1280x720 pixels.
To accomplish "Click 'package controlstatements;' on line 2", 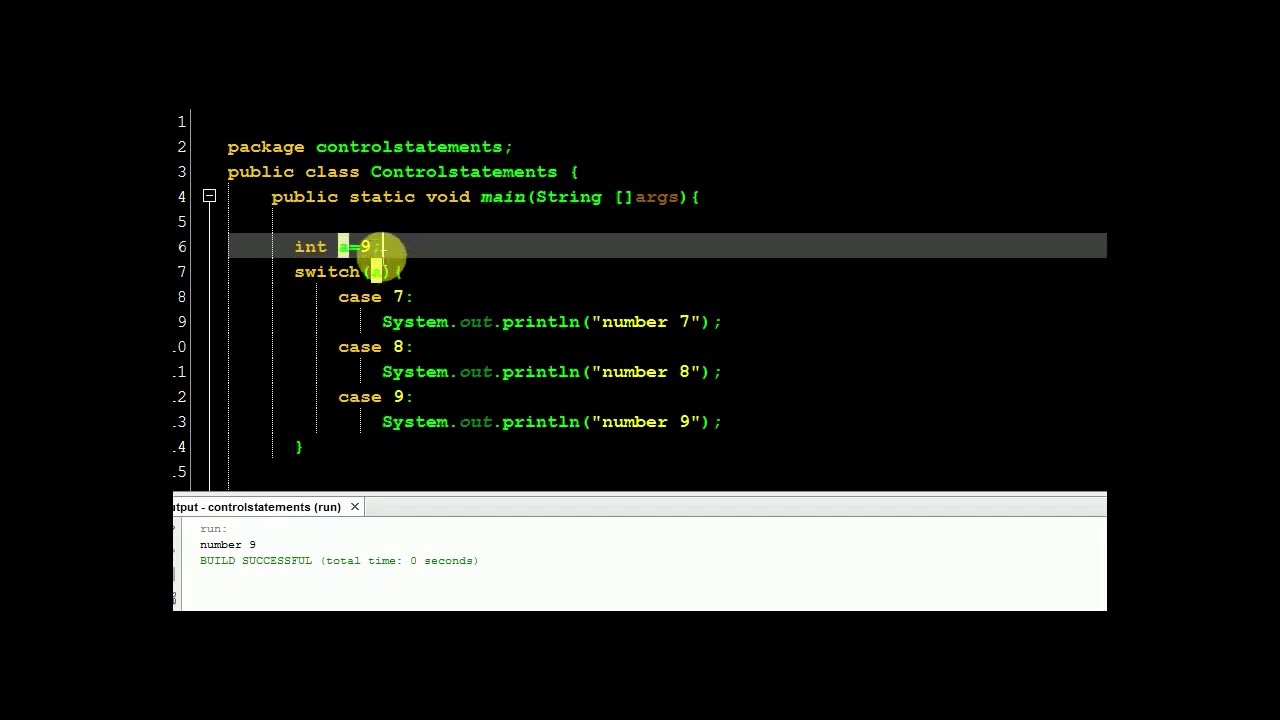I will click(x=370, y=147).
